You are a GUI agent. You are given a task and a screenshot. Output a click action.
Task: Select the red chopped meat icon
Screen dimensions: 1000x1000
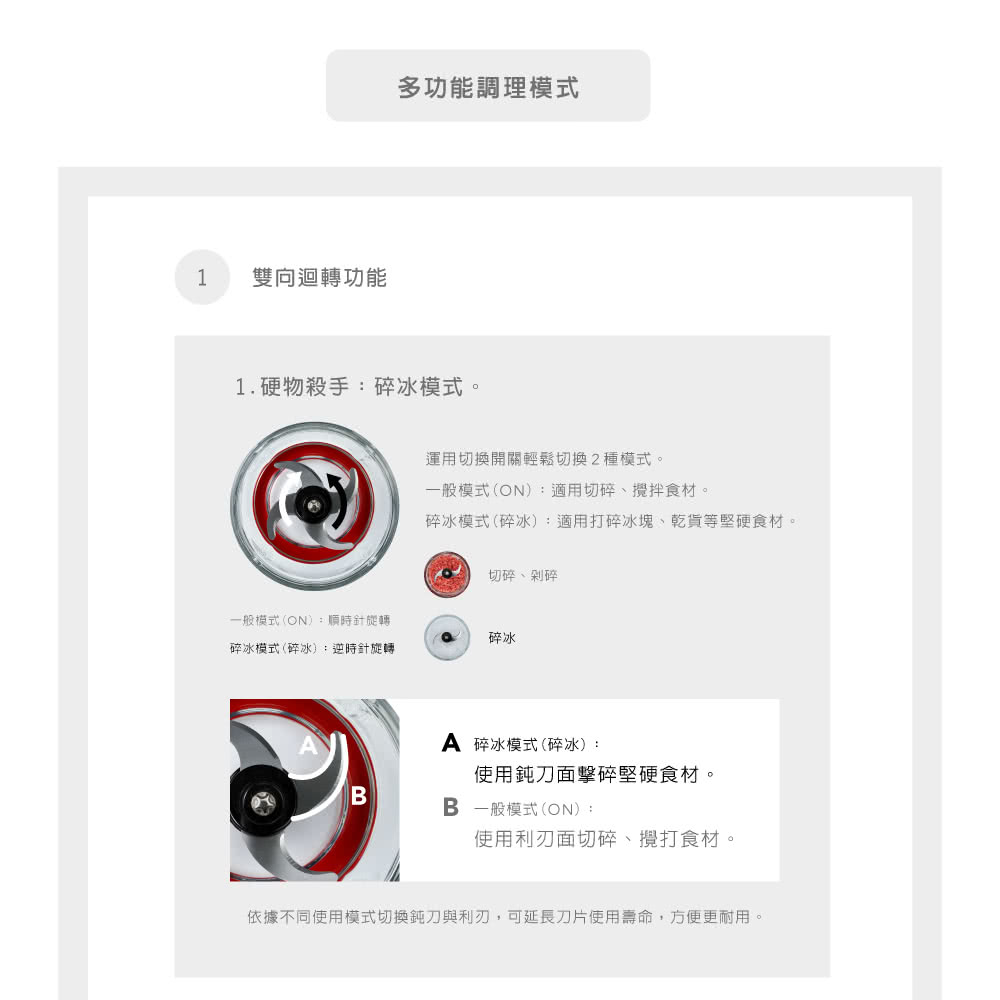point(447,574)
